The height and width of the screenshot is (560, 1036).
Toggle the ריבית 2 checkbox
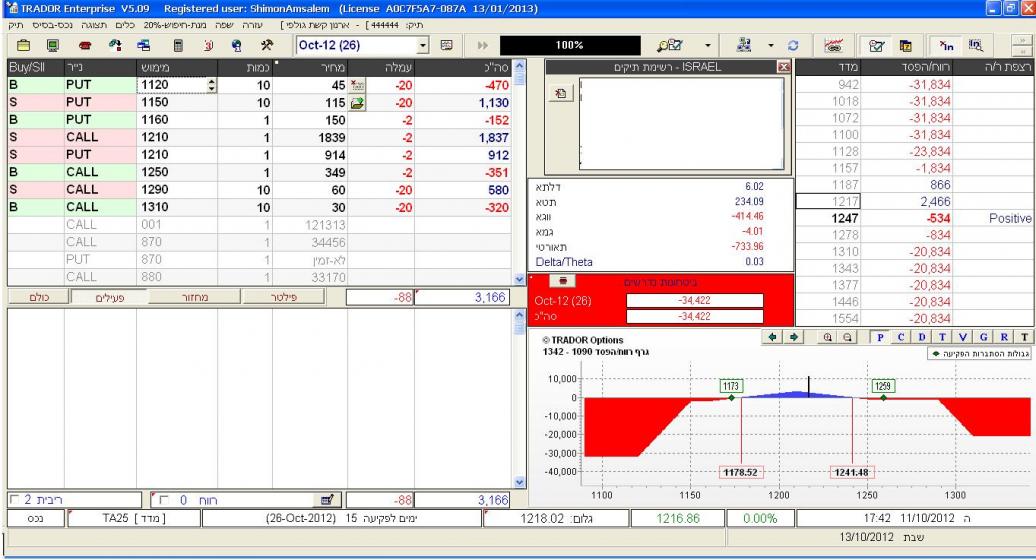(x=12, y=499)
